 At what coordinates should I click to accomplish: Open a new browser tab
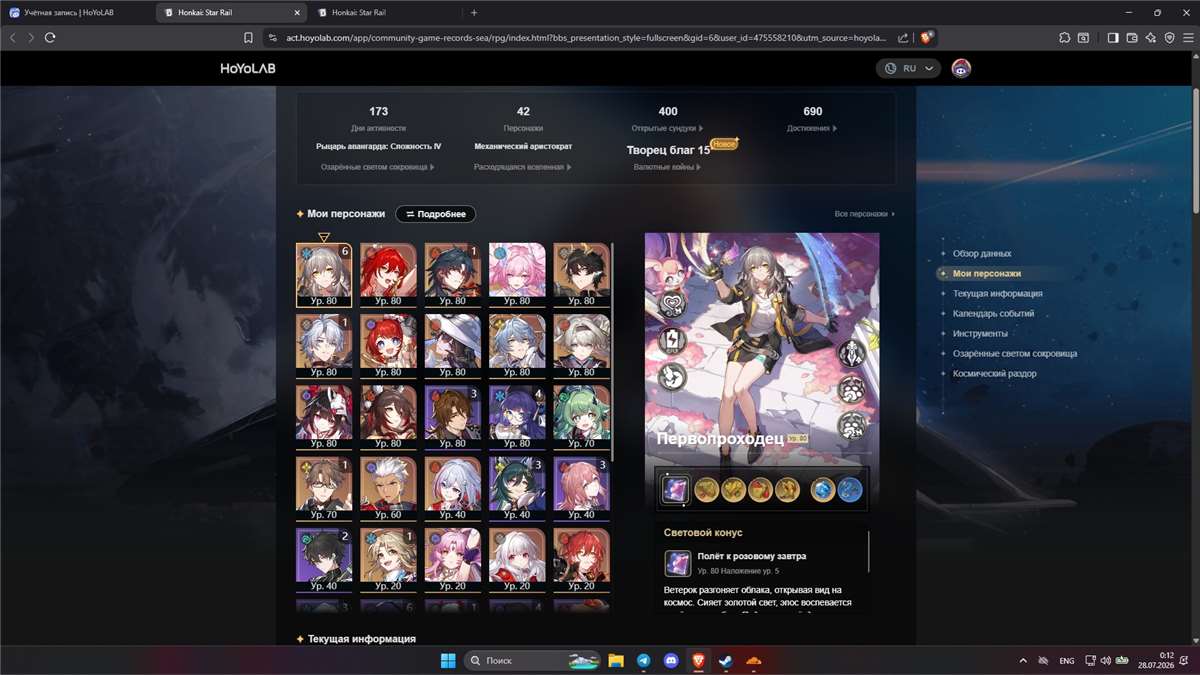click(x=474, y=12)
